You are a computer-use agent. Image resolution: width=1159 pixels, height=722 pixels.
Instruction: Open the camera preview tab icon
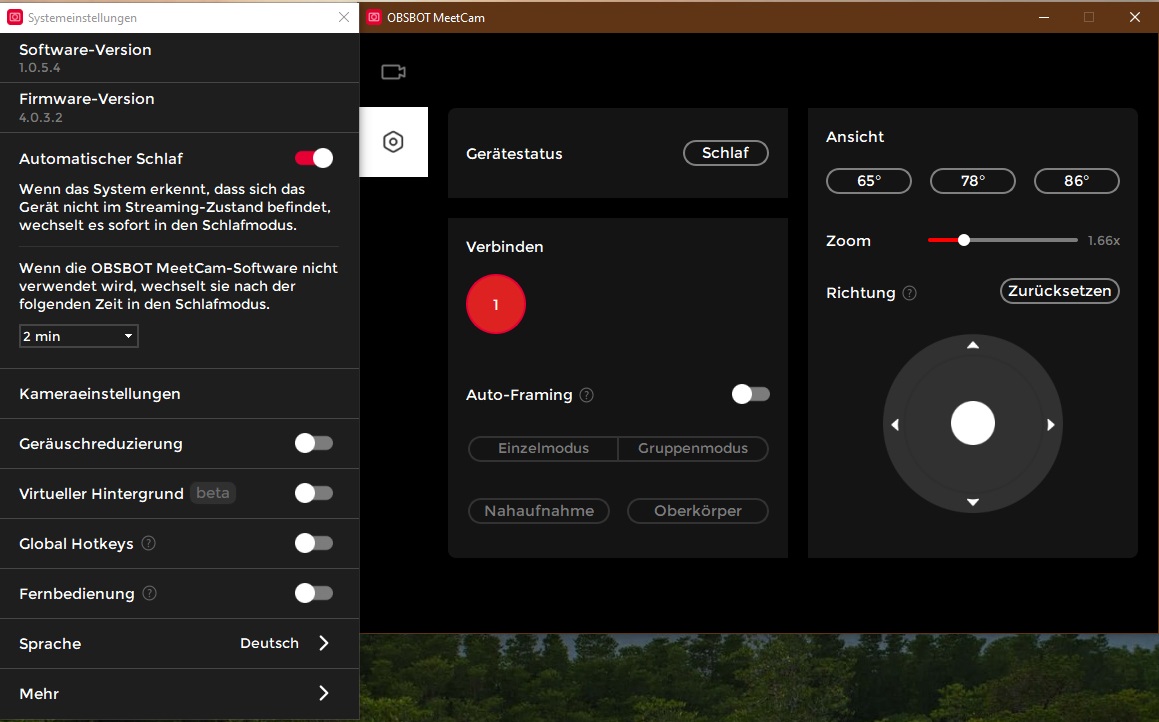393,72
